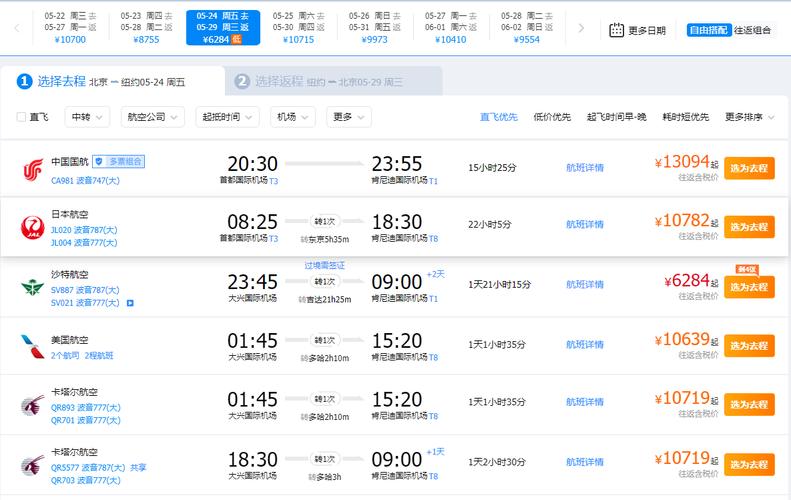Select date 05-26 周日 priced ¥9973
791x500 pixels.
[375, 28]
